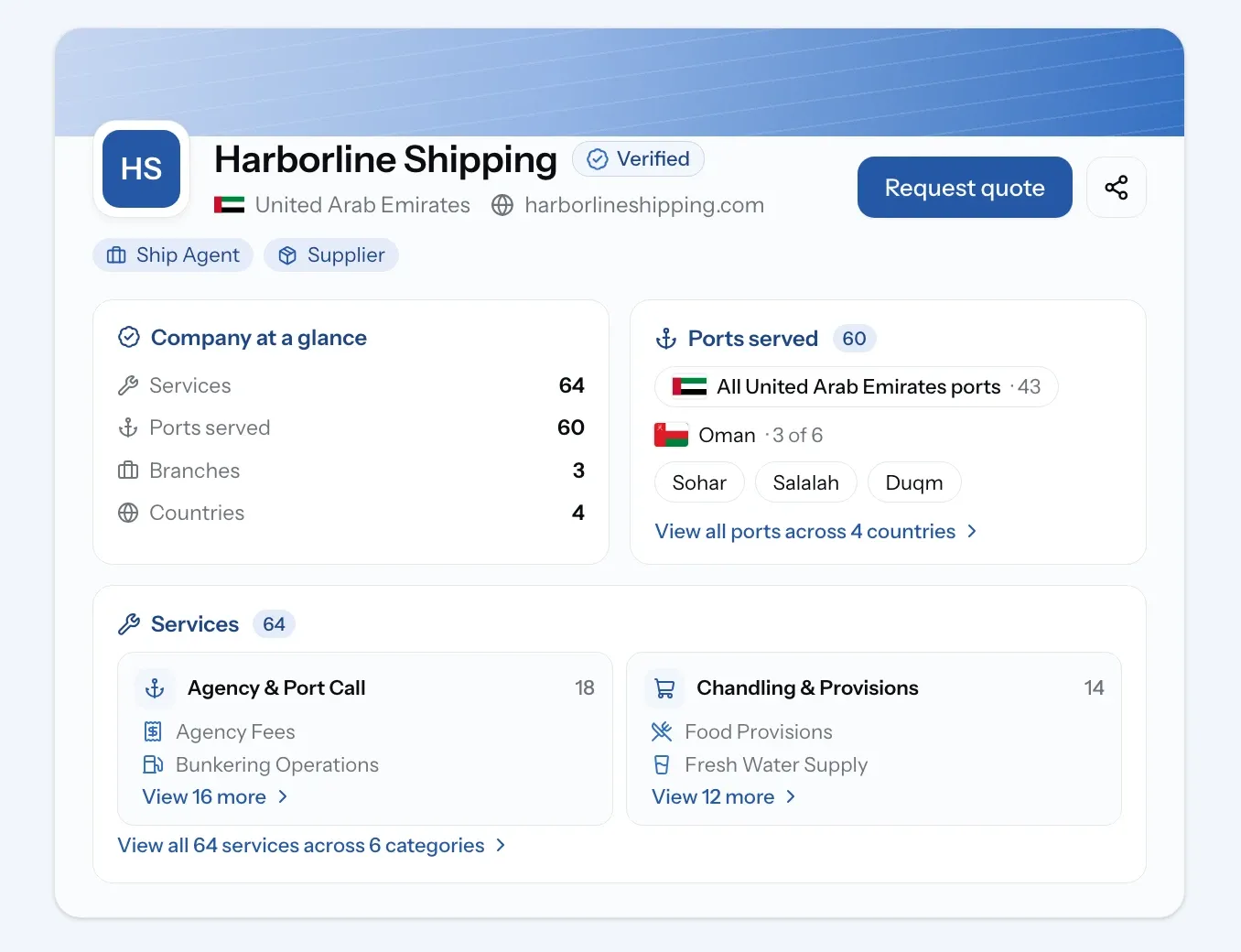Select the Salalah port chip
Image resolution: width=1241 pixels, height=952 pixels.
click(806, 482)
